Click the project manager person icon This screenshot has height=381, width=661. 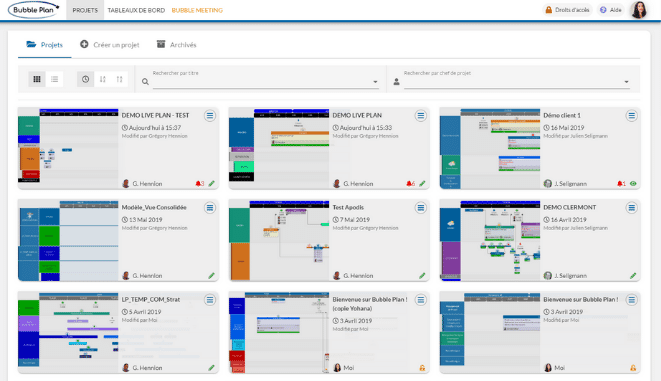[396, 82]
